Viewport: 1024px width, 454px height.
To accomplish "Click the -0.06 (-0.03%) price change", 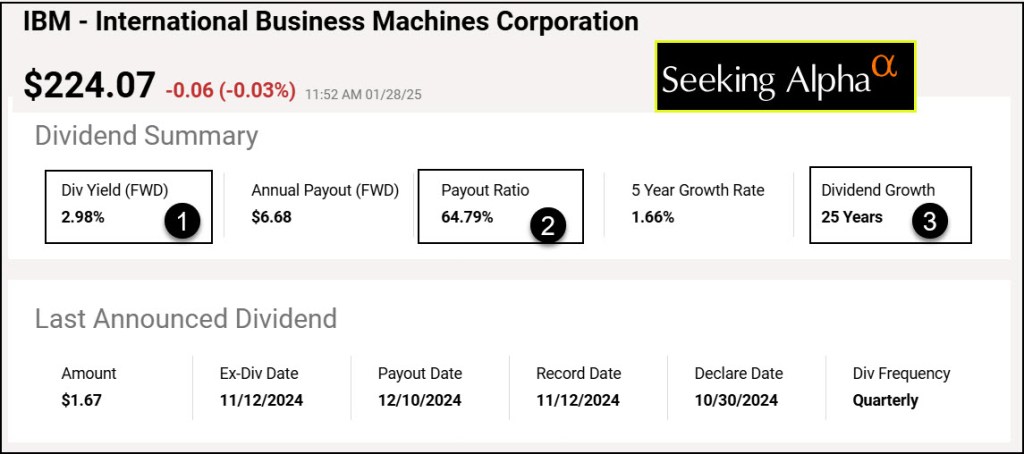I will [x=230, y=91].
